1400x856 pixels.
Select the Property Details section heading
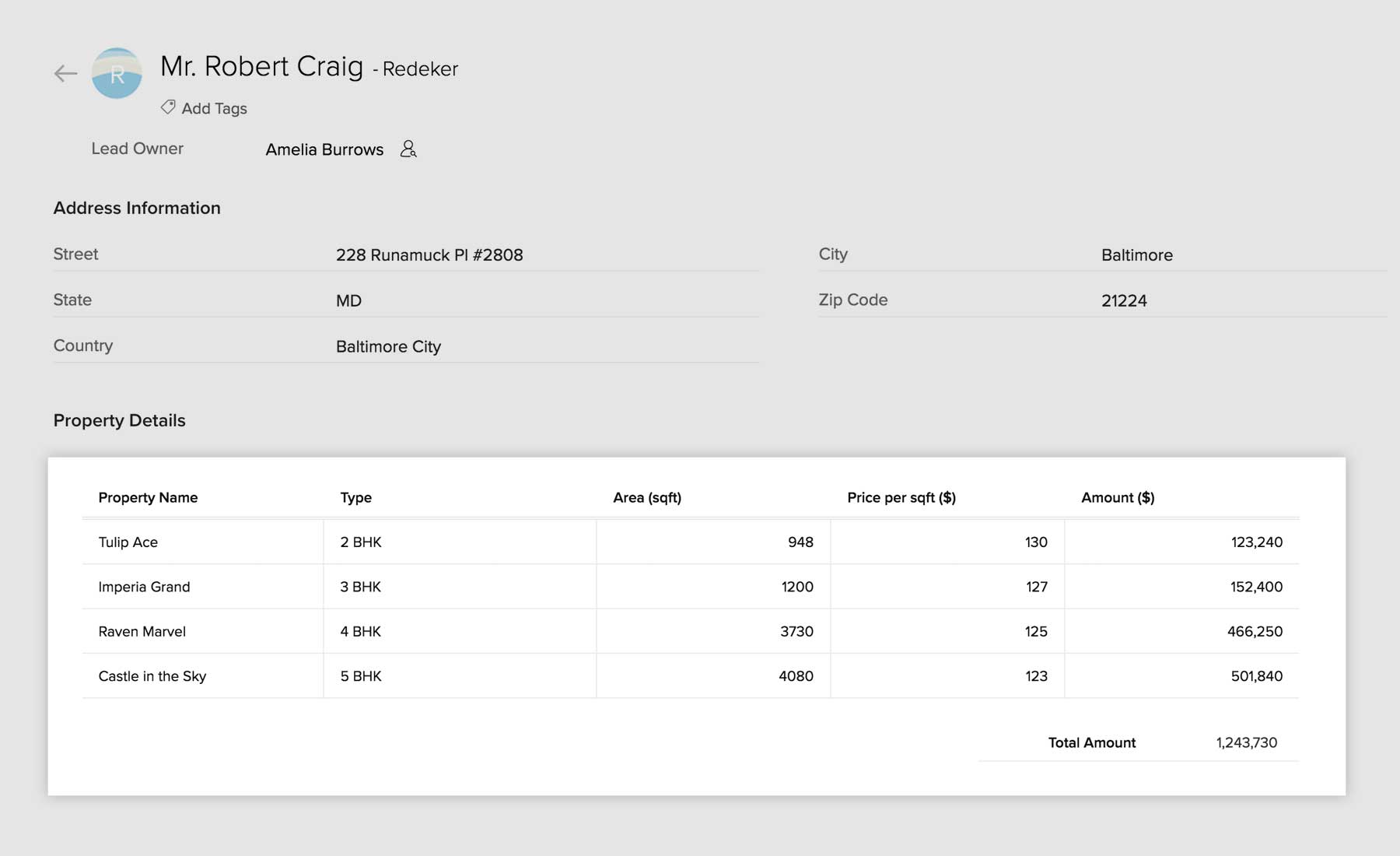(x=119, y=420)
